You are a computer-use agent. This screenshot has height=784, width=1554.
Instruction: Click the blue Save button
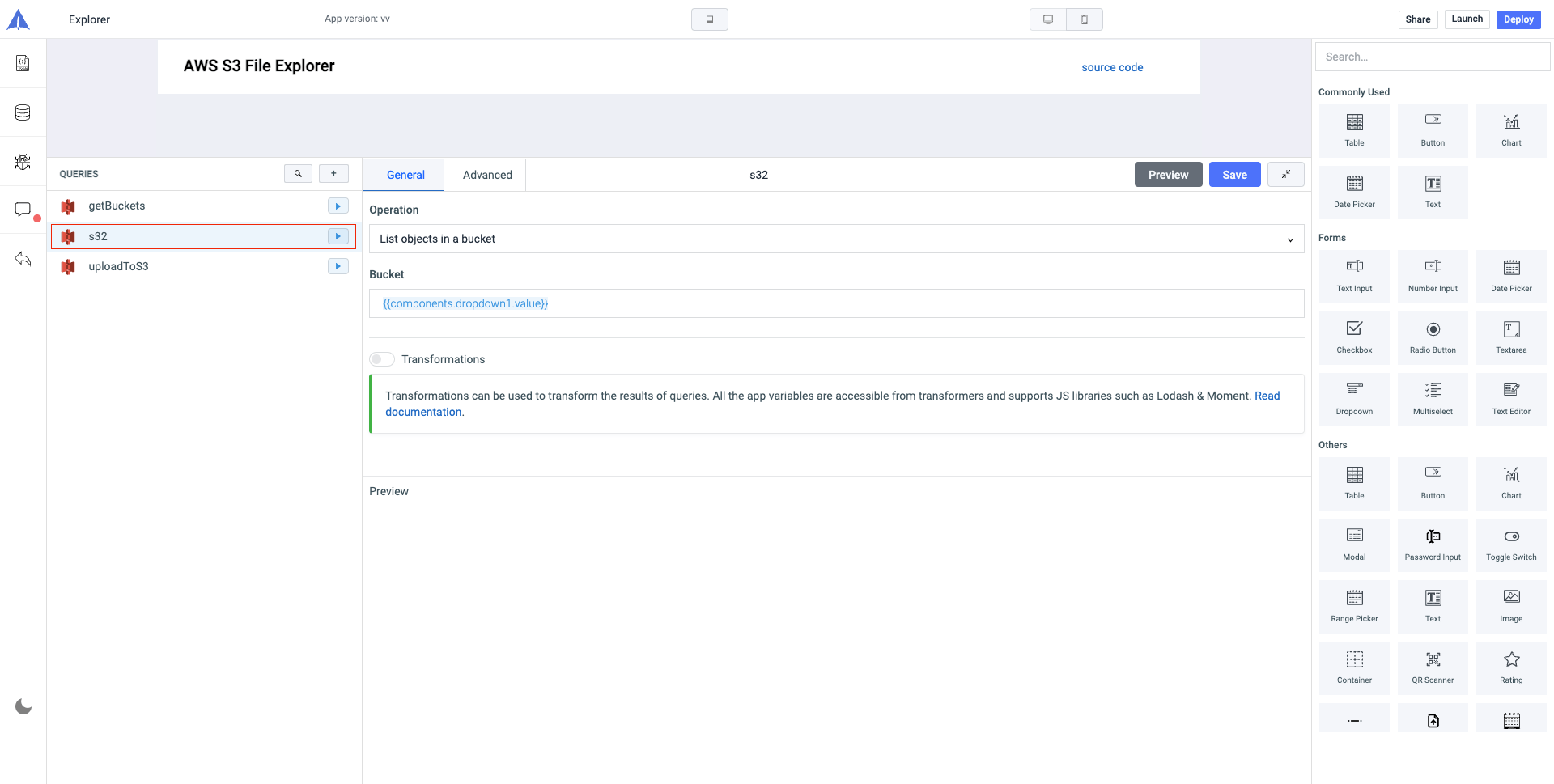tap(1234, 175)
